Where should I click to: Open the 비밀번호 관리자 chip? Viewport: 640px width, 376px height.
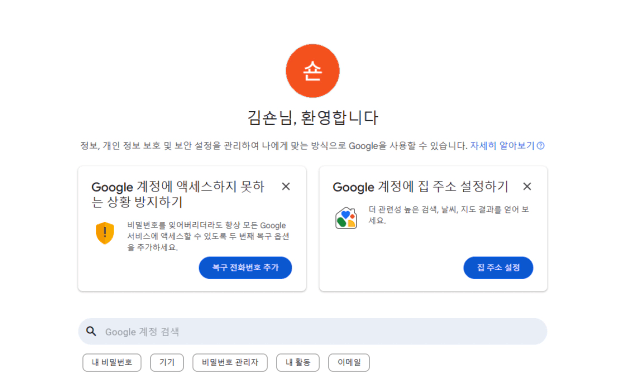pyautogui.click(x=230, y=363)
